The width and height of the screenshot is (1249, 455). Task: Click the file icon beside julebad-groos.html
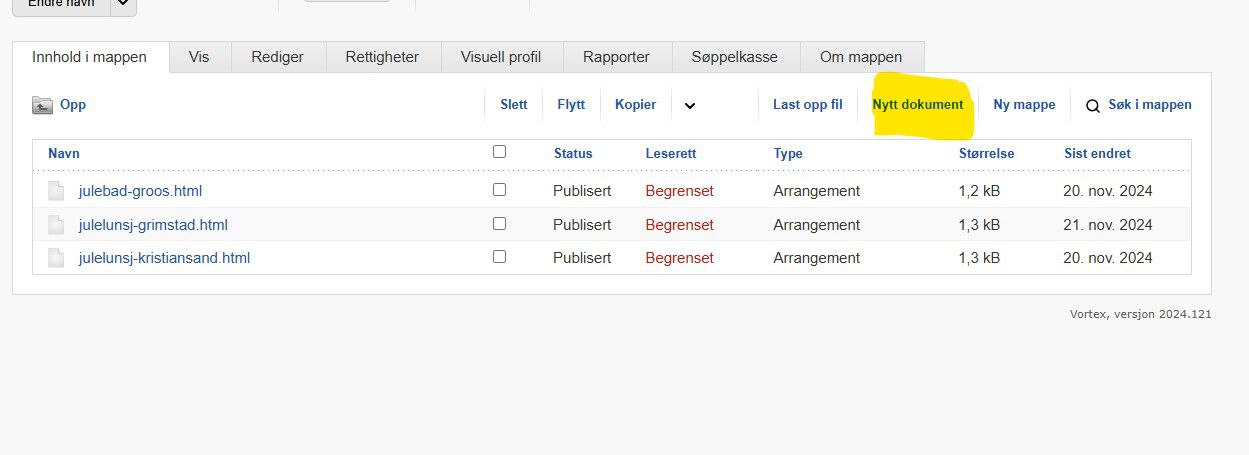pyautogui.click(x=56, y=191)
